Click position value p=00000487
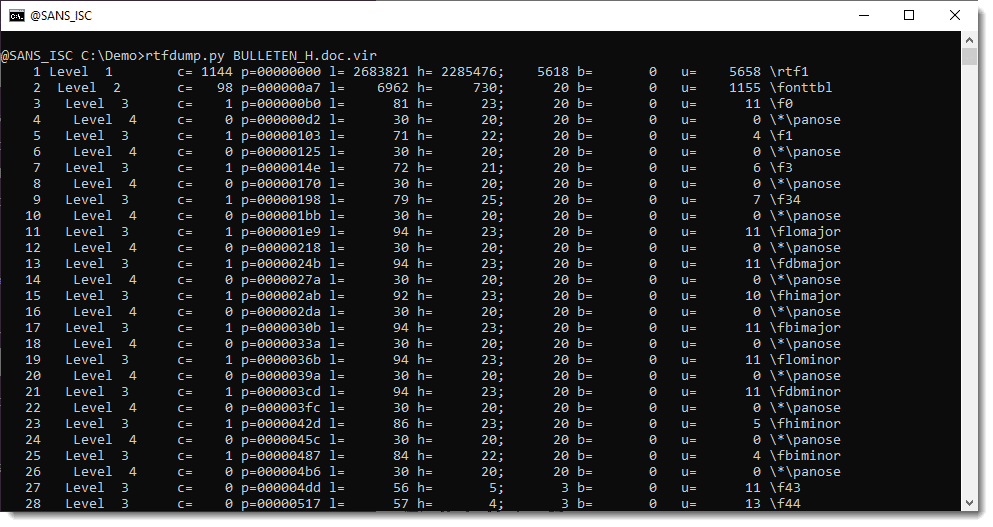The image size is (993, 527). (x=281, y=455)
